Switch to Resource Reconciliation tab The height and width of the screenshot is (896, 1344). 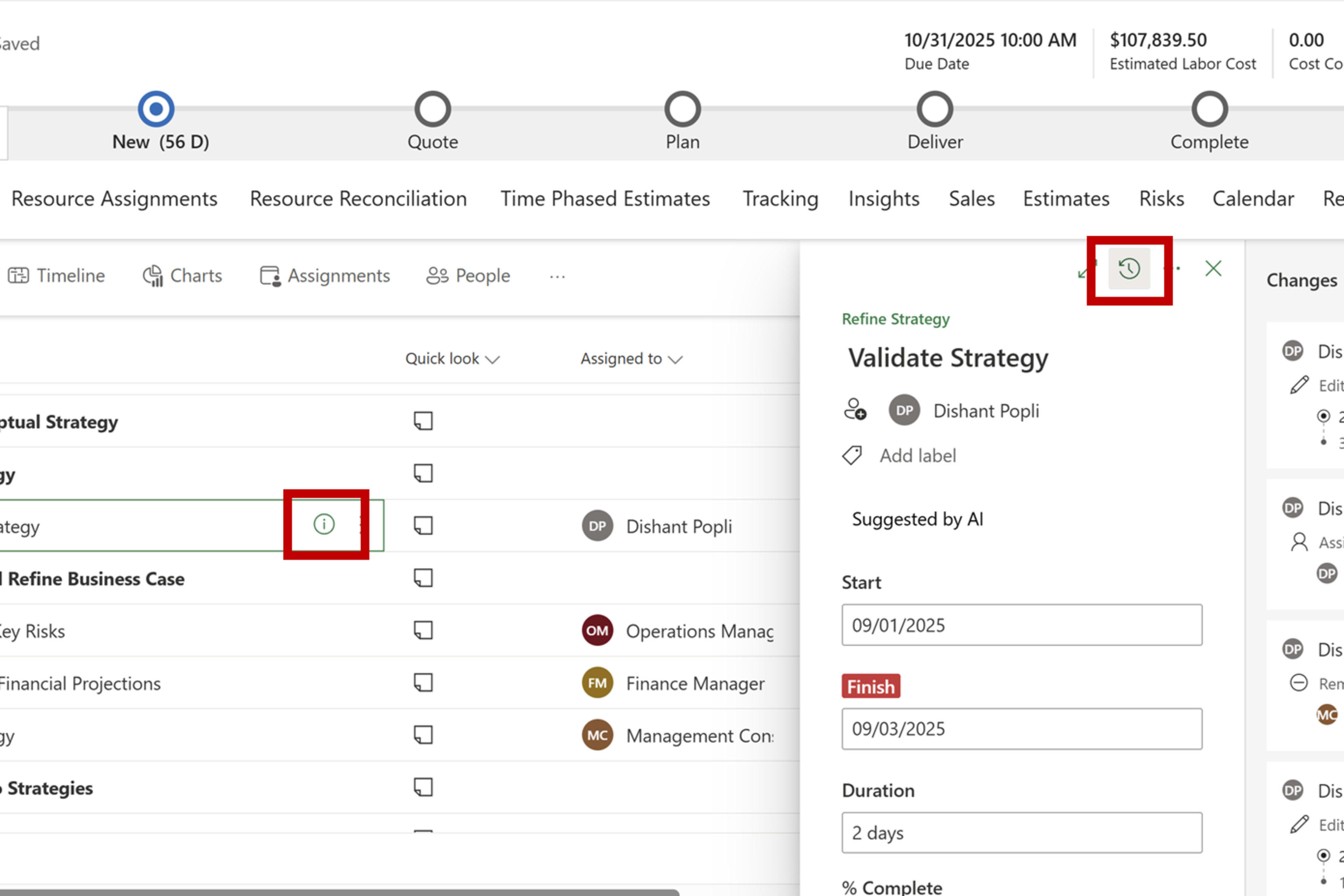tap(358, 199)
